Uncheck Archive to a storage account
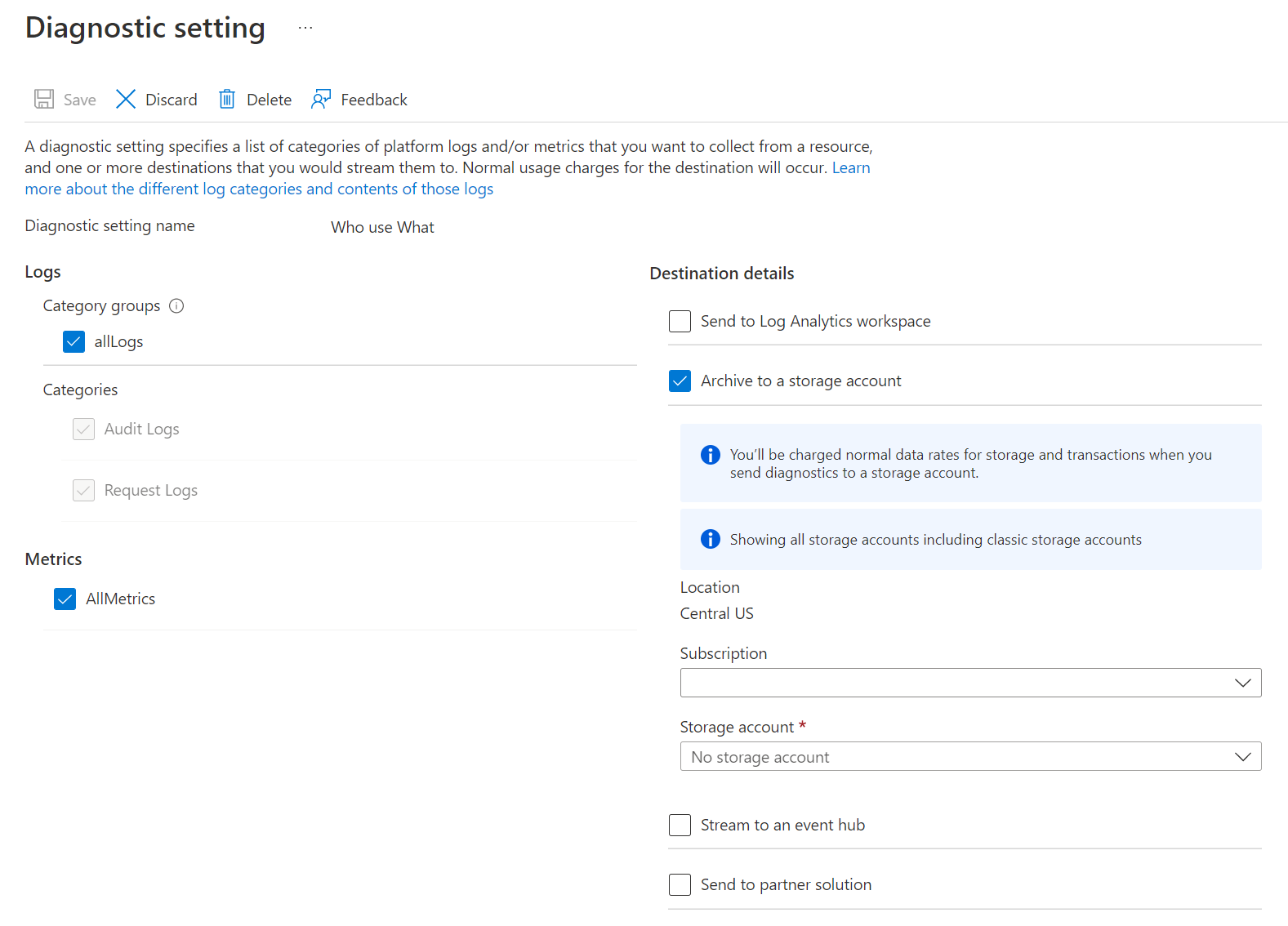This screenshot has width=1288, height=926. 680,381
